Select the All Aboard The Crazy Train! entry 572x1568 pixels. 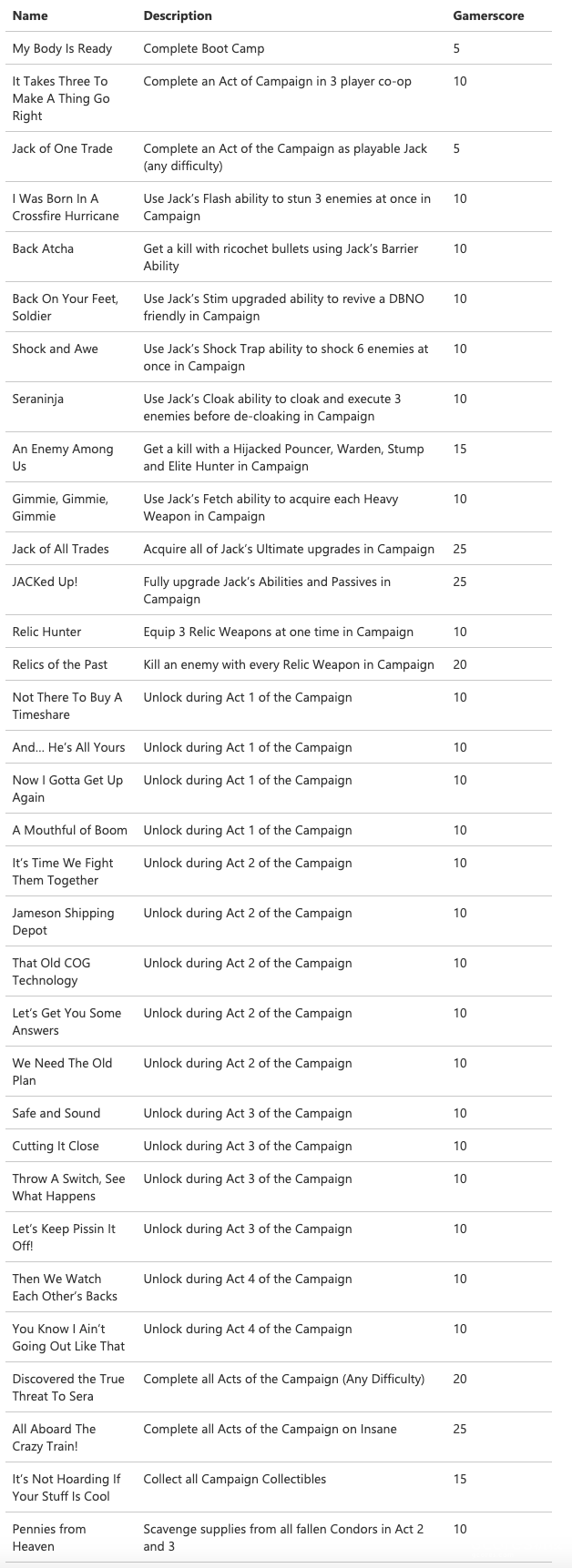pos(54,1437)
